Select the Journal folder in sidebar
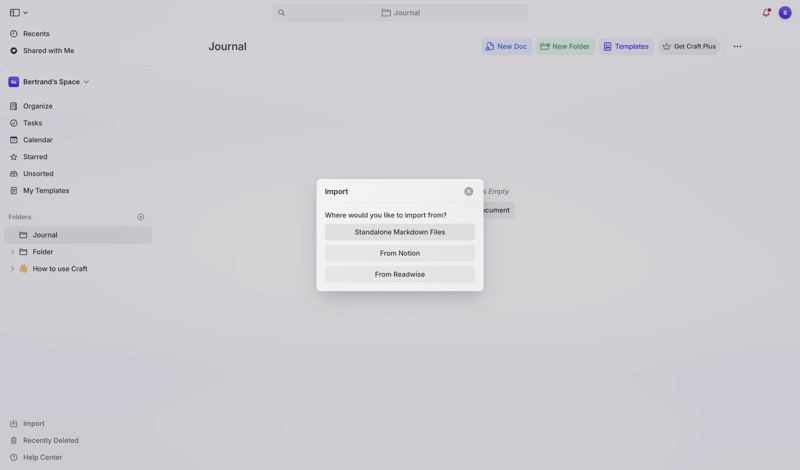The height and width of the screenshot is (470, 800). tap(45, 235)
